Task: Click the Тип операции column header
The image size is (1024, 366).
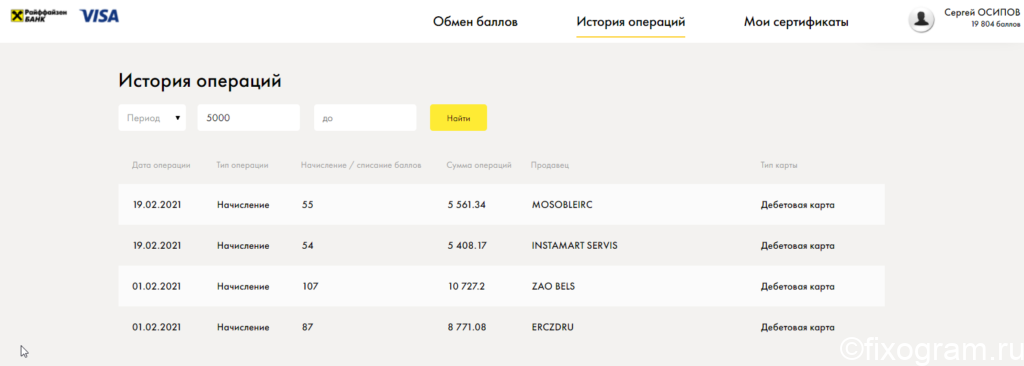Action: tap(242, 165)
